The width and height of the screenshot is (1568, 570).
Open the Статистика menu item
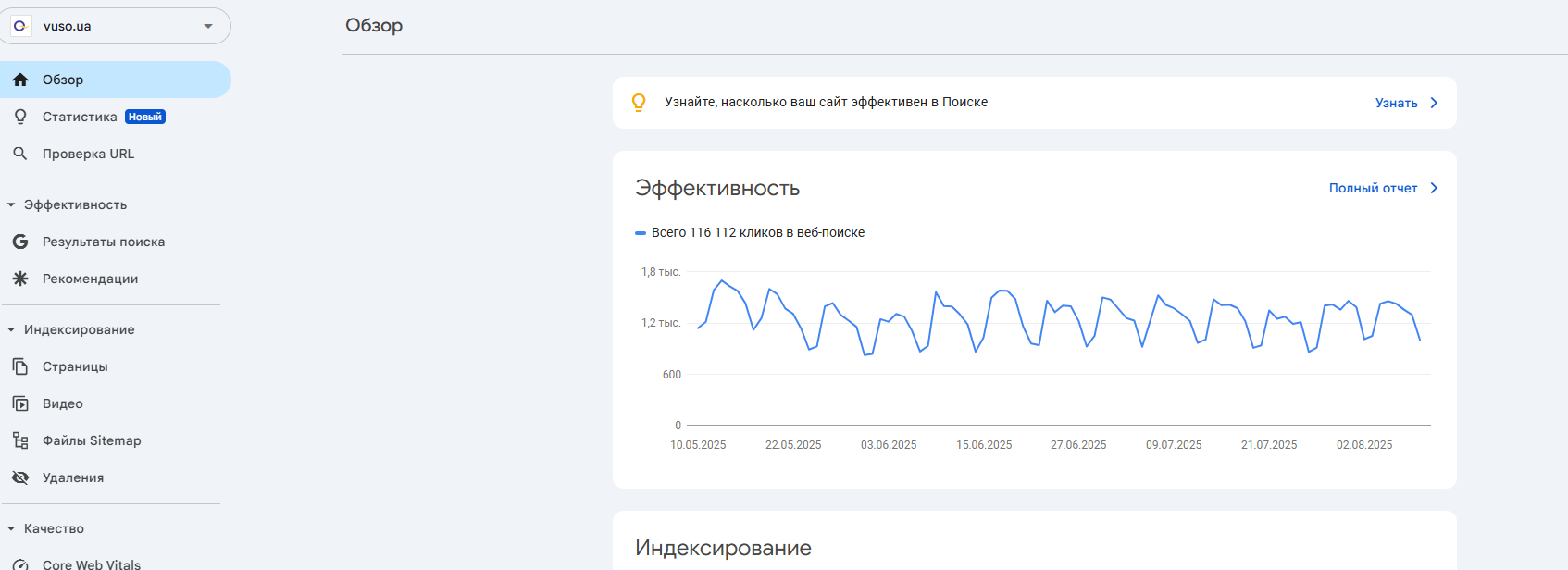[x=116, y=117]
